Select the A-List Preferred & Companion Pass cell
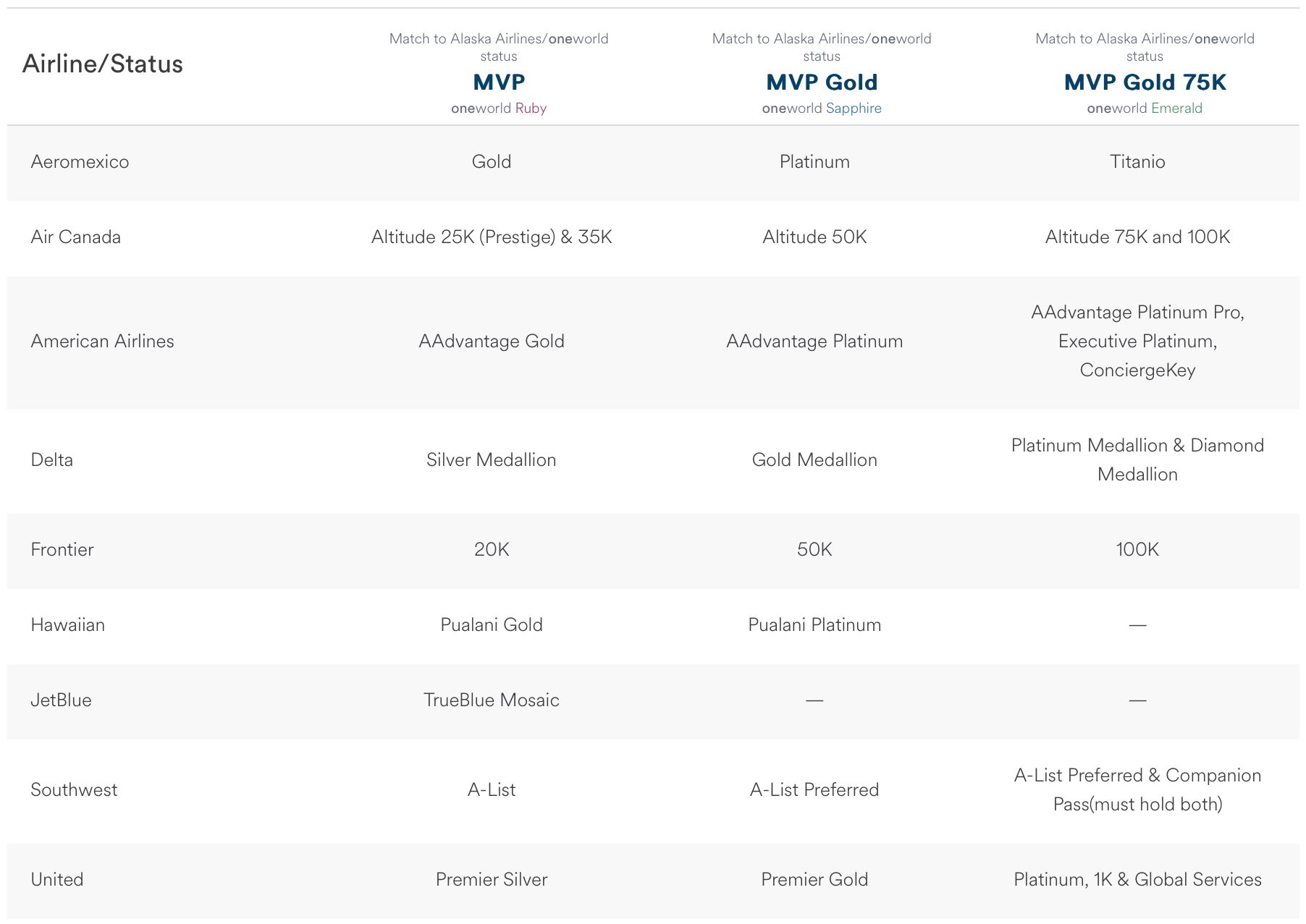 [1137, 790]
